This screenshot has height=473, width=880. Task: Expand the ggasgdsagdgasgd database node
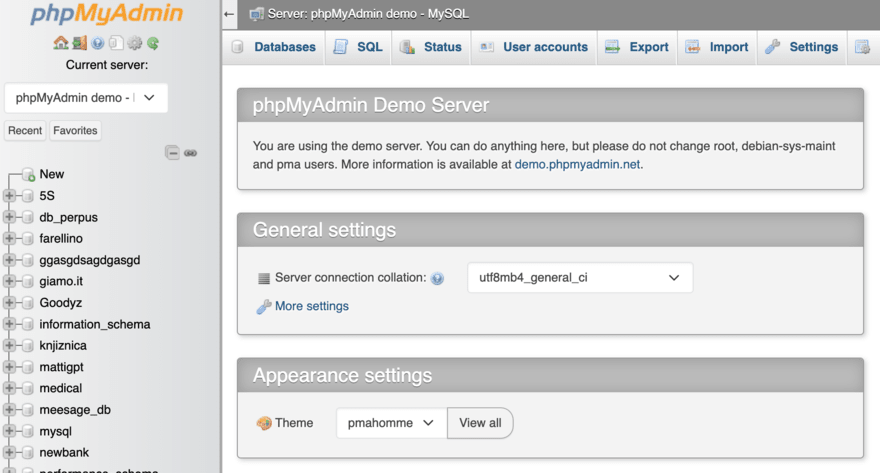tap(9, 260)
